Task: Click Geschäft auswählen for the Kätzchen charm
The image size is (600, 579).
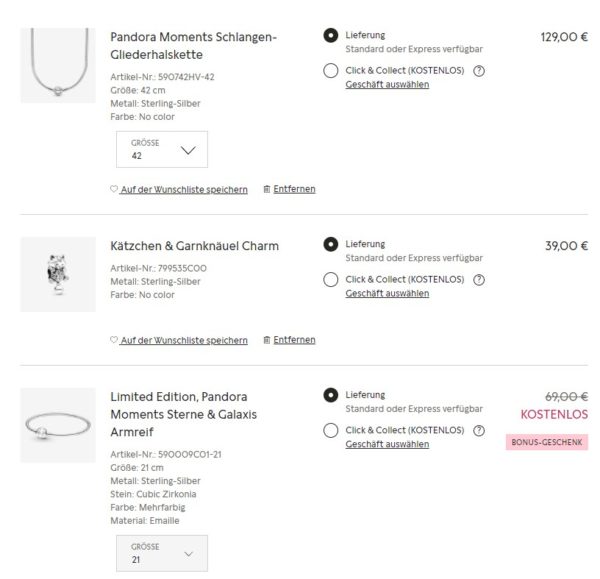Action: point(387,293)
